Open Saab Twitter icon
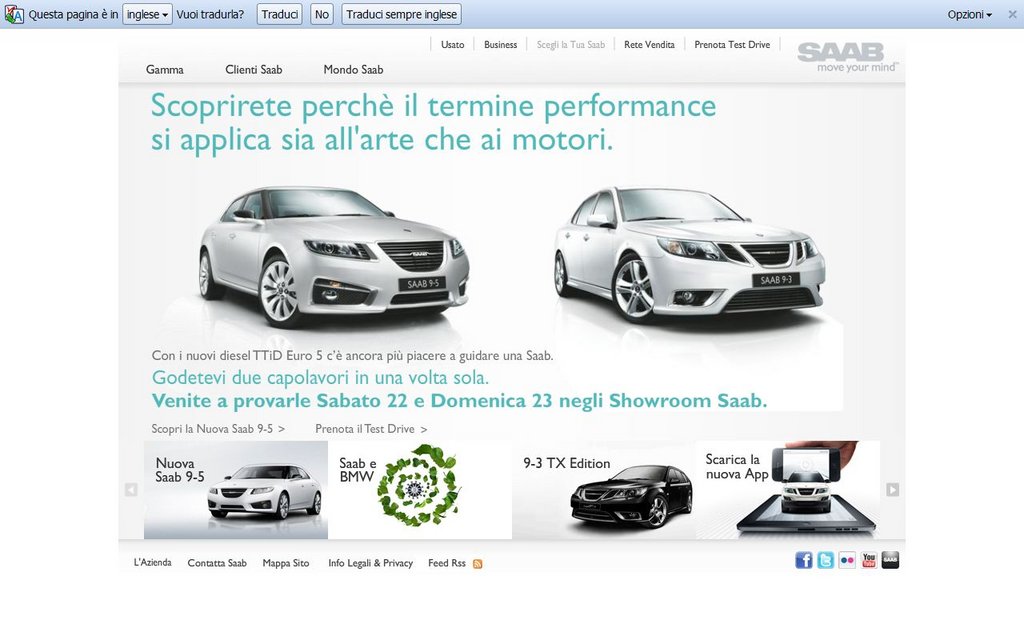The image size is (1024, 640). (x=825, y=560)
